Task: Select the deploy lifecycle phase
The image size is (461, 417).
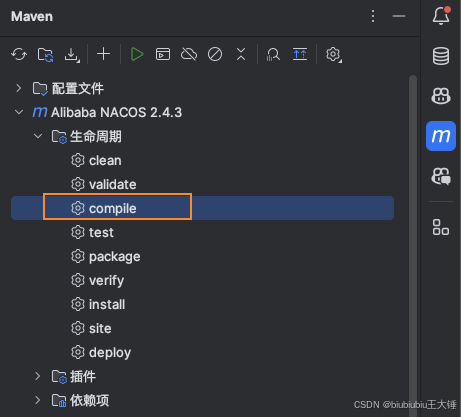Action: click(x=110, y=352)
